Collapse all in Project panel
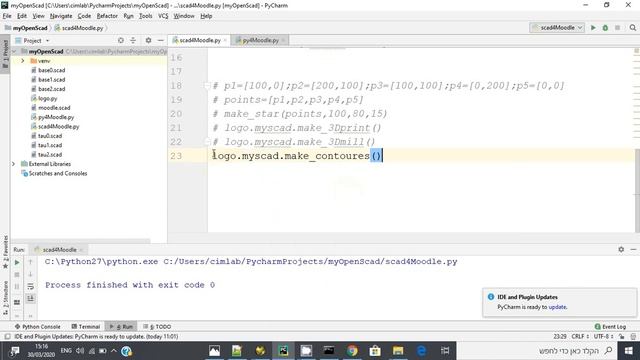This screenshot has height=360, width=640. tap(133, 40)
